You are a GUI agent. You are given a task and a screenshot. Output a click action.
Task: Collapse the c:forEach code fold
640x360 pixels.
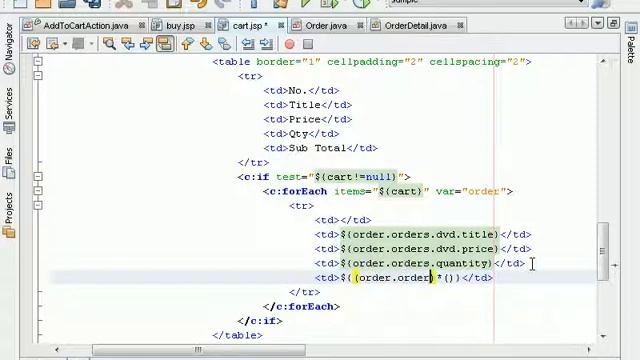pyautogui.click(x=38, y=191)
